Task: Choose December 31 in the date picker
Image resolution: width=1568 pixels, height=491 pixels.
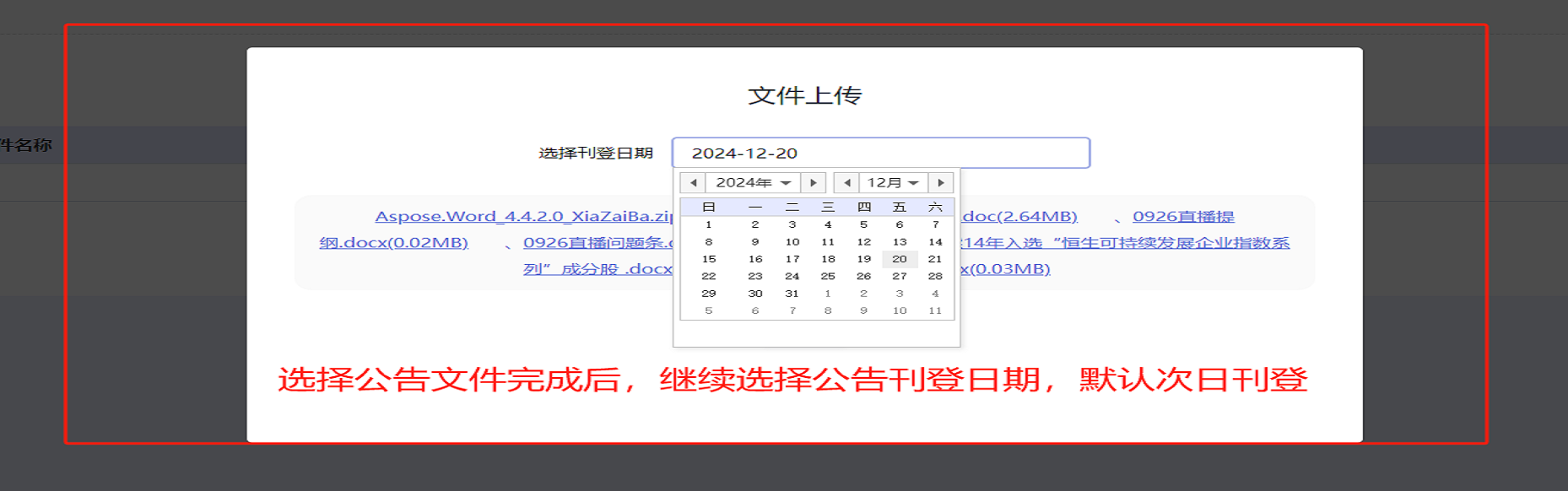Action: coord(792,294)
